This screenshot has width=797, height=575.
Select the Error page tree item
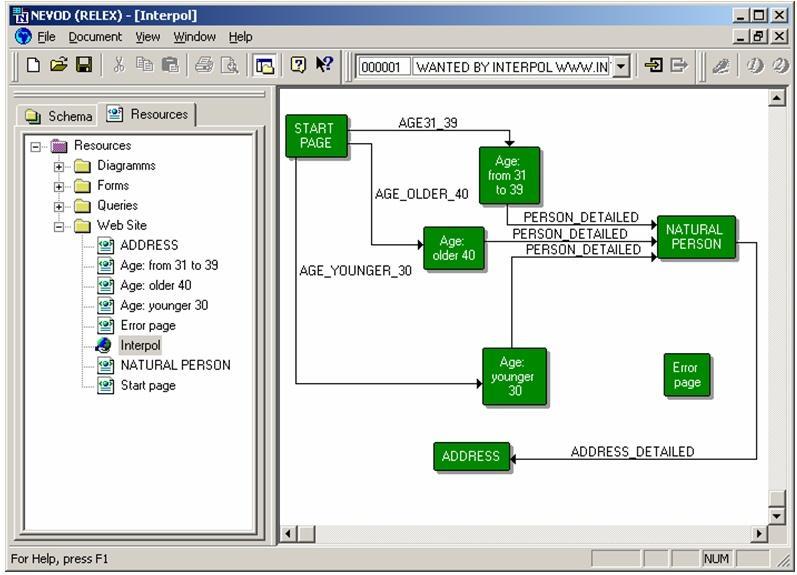coord(147,325)
